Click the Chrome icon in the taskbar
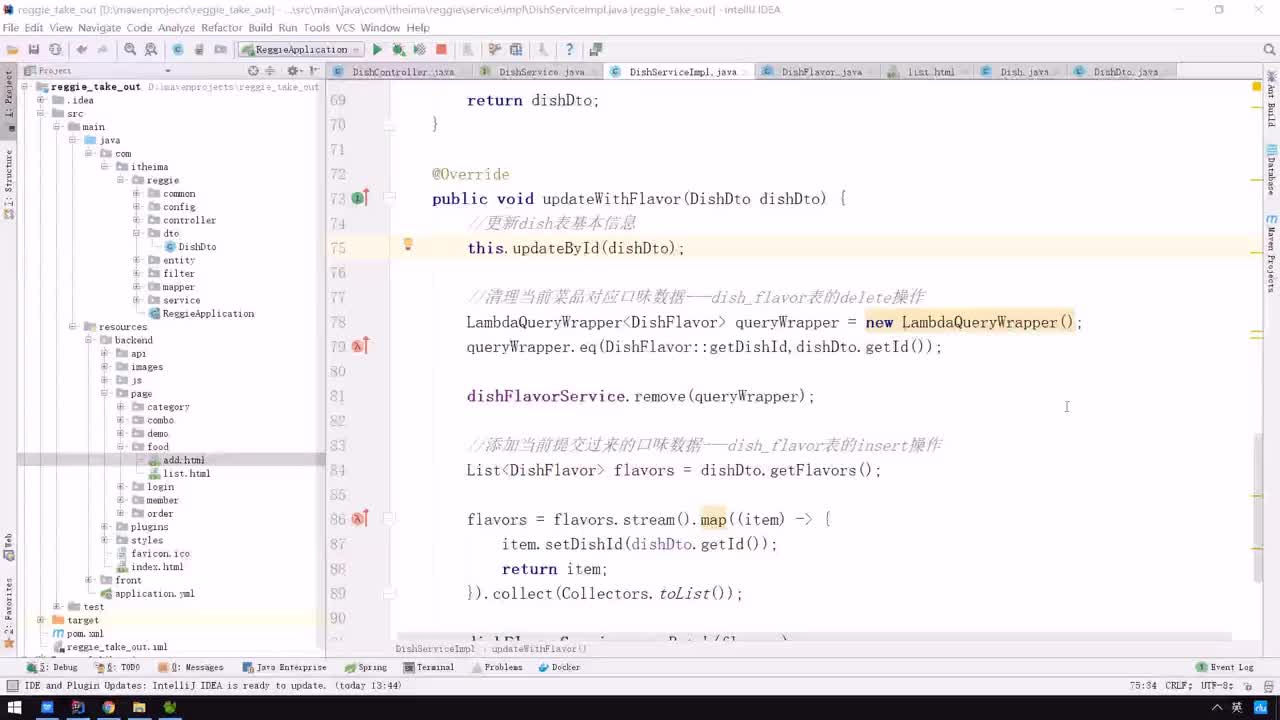This screenshot has width=1280, height=720. tap(108, 707)
